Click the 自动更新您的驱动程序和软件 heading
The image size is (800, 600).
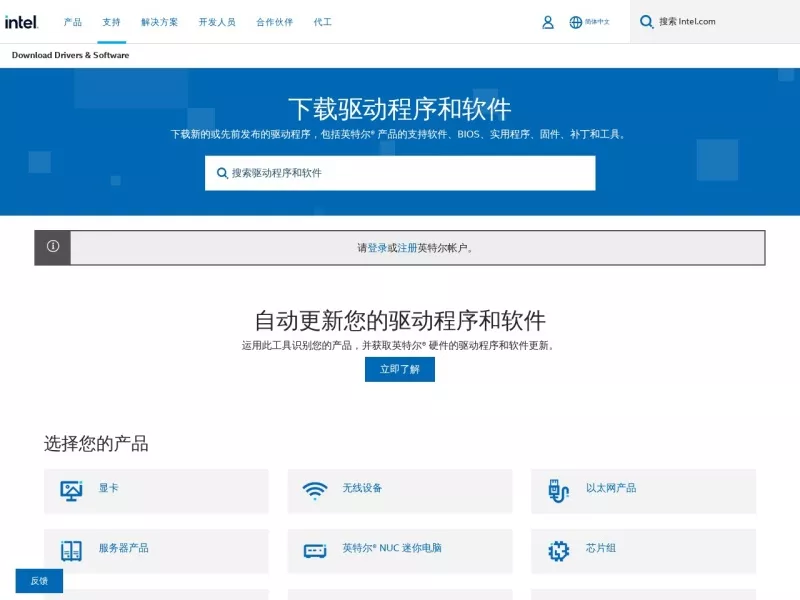400,320
